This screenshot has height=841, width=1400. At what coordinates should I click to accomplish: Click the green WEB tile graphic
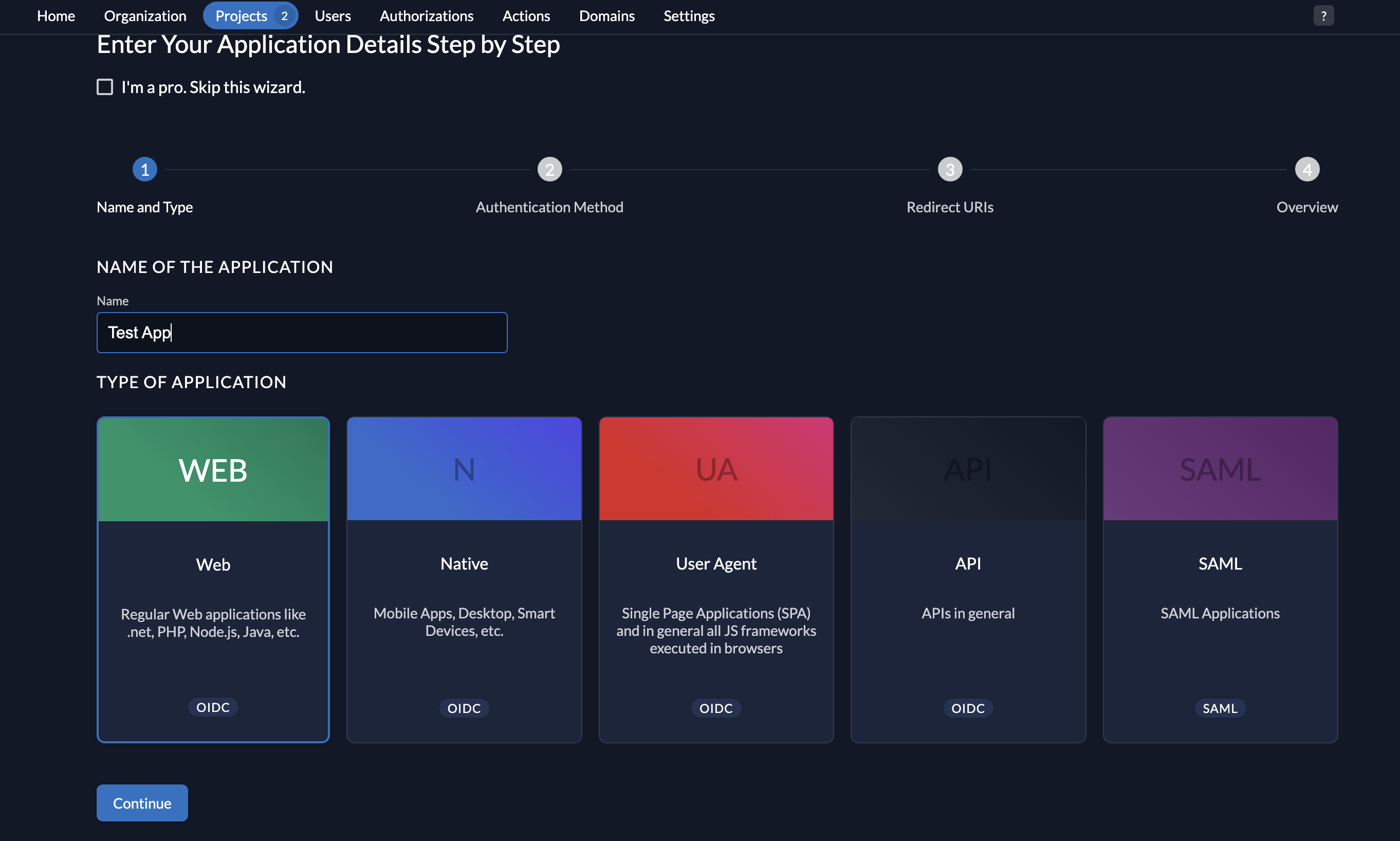(x=212, y=468)
